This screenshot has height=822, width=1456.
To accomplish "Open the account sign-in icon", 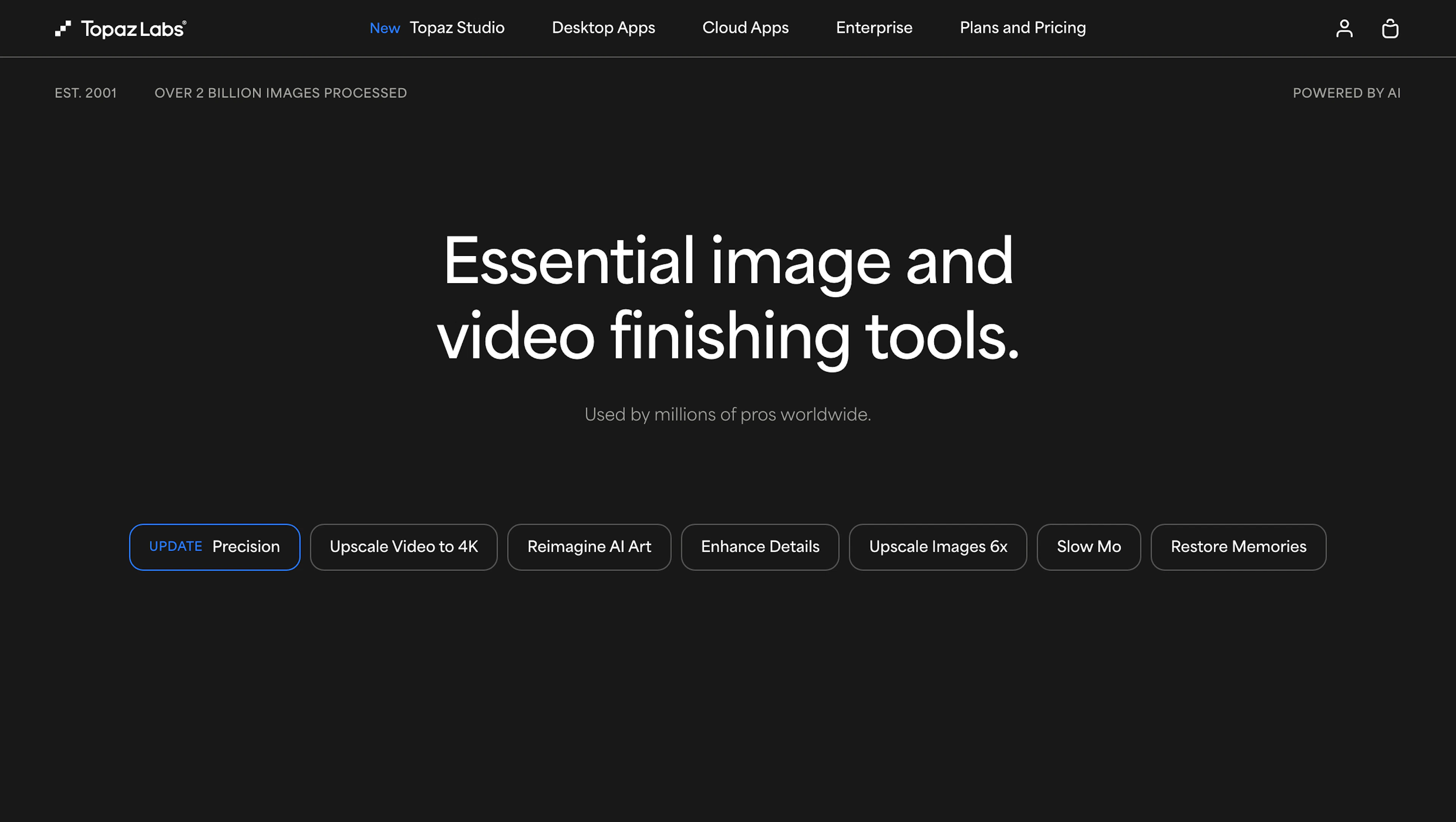I will click(x=1344, y=28).
